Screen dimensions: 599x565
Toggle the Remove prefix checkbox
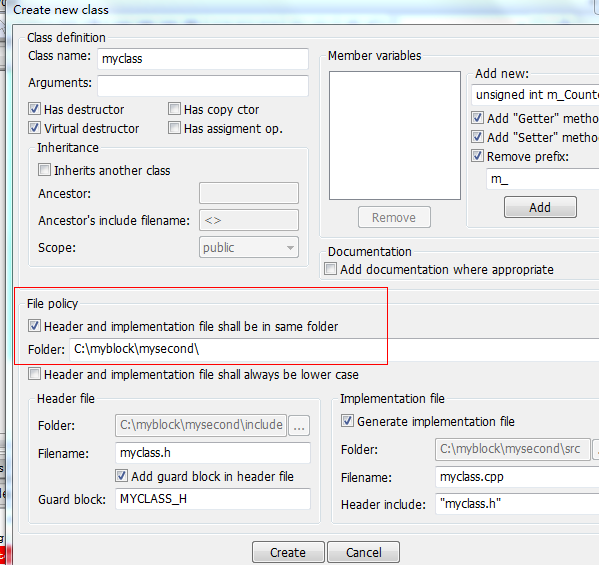(477, 156)
